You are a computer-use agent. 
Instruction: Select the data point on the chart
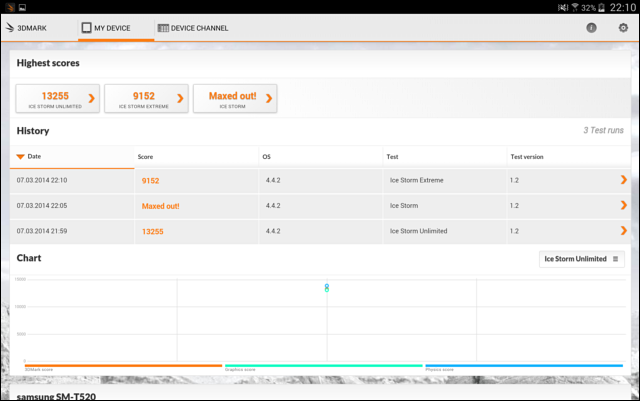pyautogui.click(x=327, y=288)
